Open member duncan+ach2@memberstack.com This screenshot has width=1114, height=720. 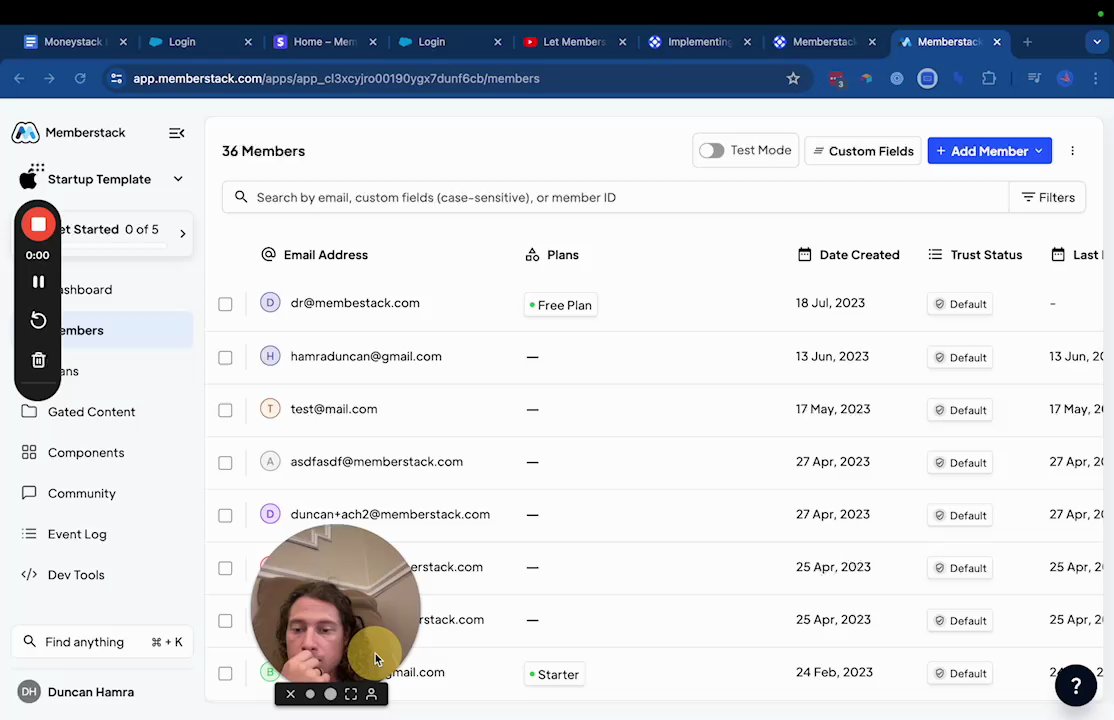click(390, 514)
